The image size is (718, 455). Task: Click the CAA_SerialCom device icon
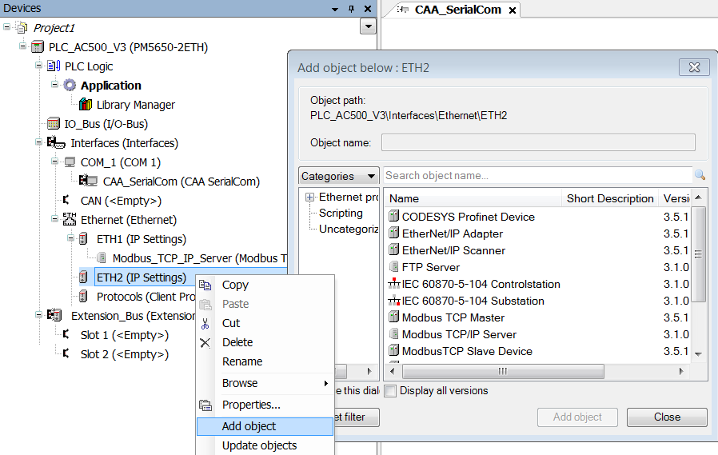tap(92, 182)
